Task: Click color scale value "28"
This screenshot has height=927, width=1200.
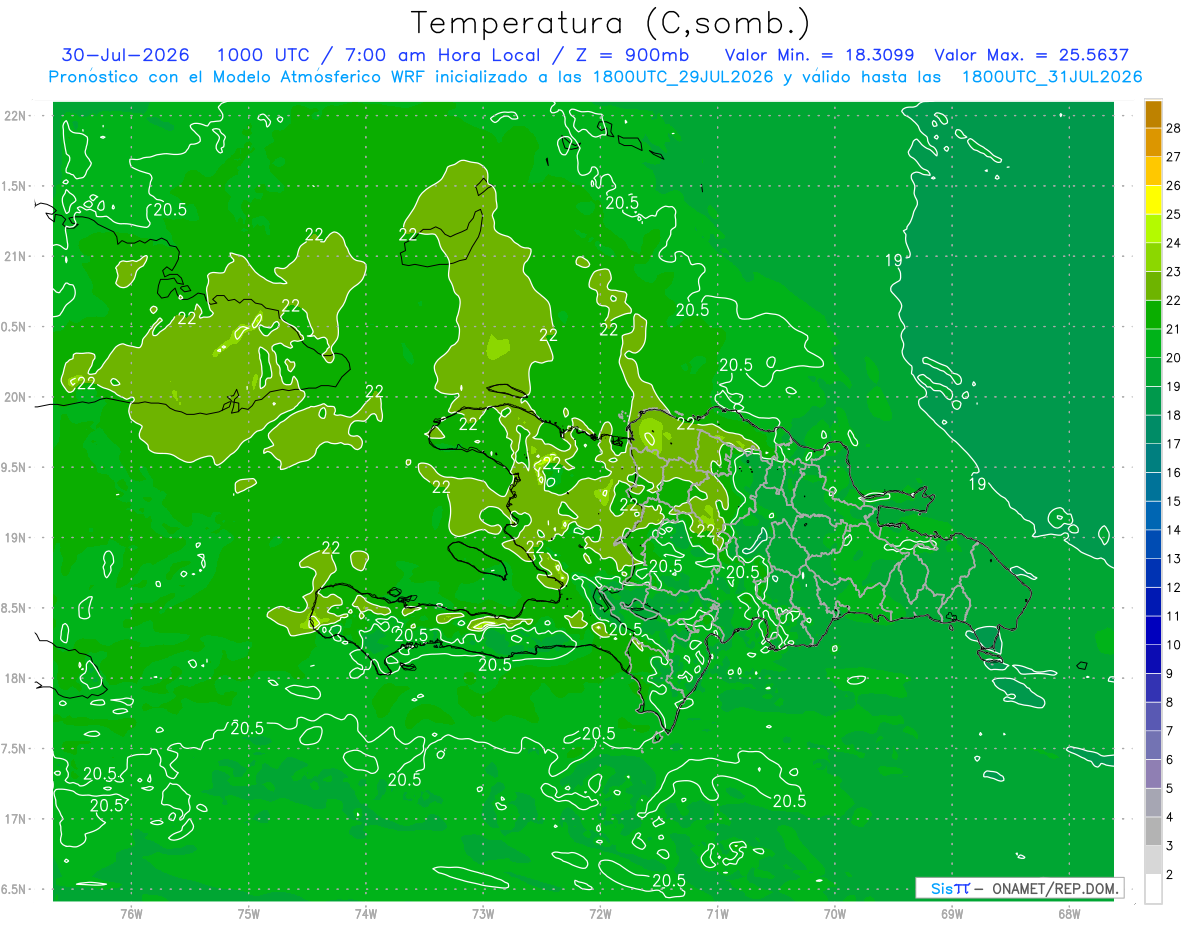Action: [x=1174, y=128]
